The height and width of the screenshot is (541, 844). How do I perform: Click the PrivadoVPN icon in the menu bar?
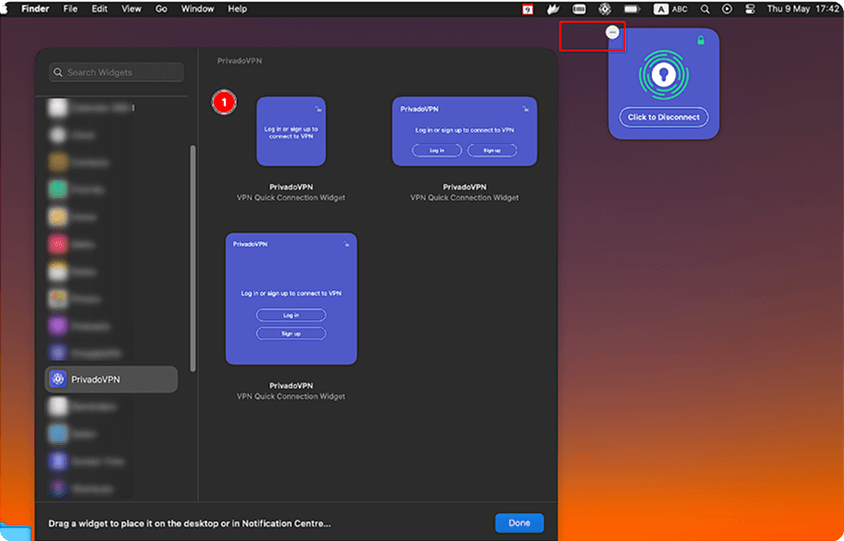point(605,9)
